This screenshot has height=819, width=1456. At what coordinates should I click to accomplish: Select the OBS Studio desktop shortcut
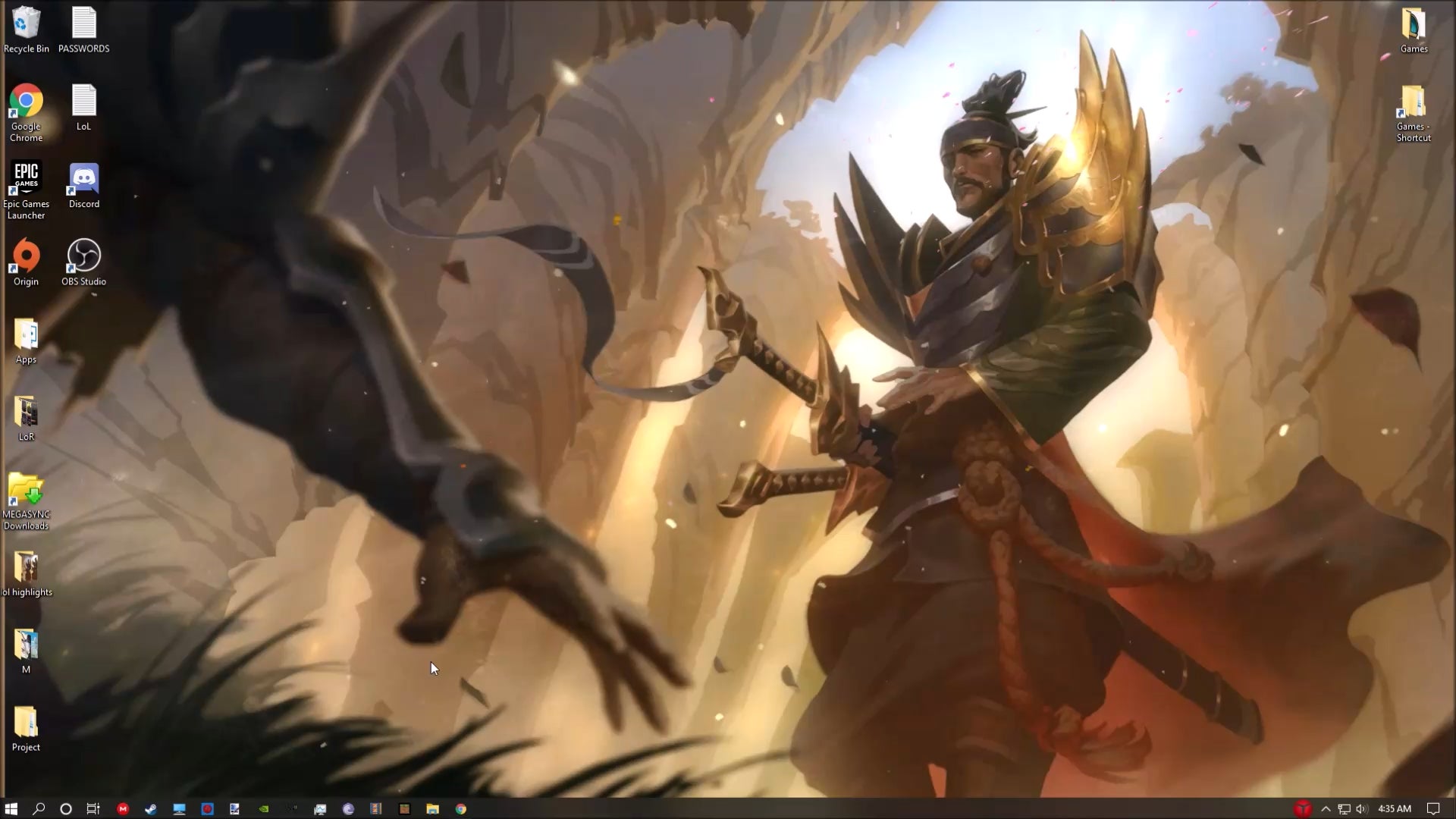click(x=83, y=263)
